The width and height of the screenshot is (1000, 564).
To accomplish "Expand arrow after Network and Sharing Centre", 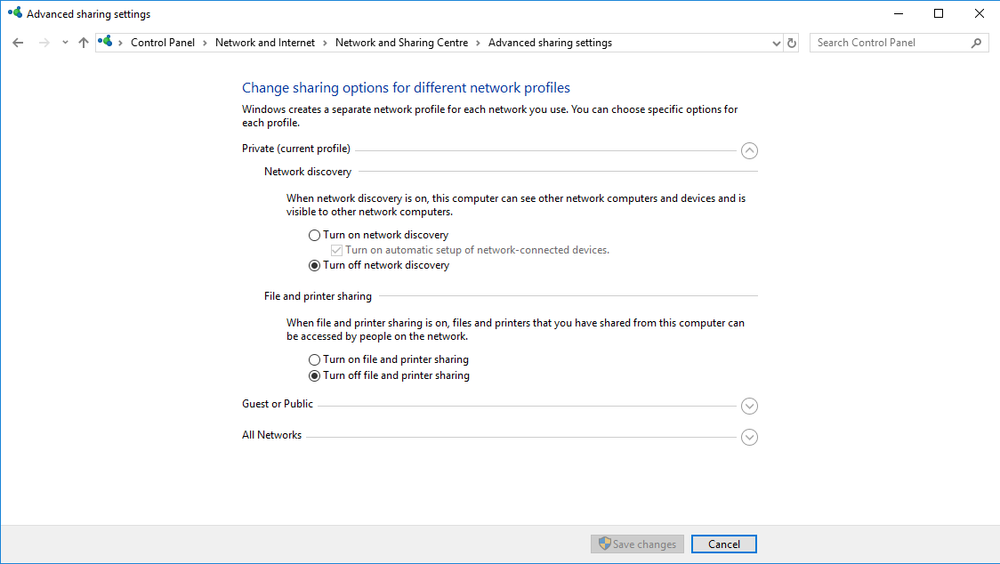I will [478, 43].
